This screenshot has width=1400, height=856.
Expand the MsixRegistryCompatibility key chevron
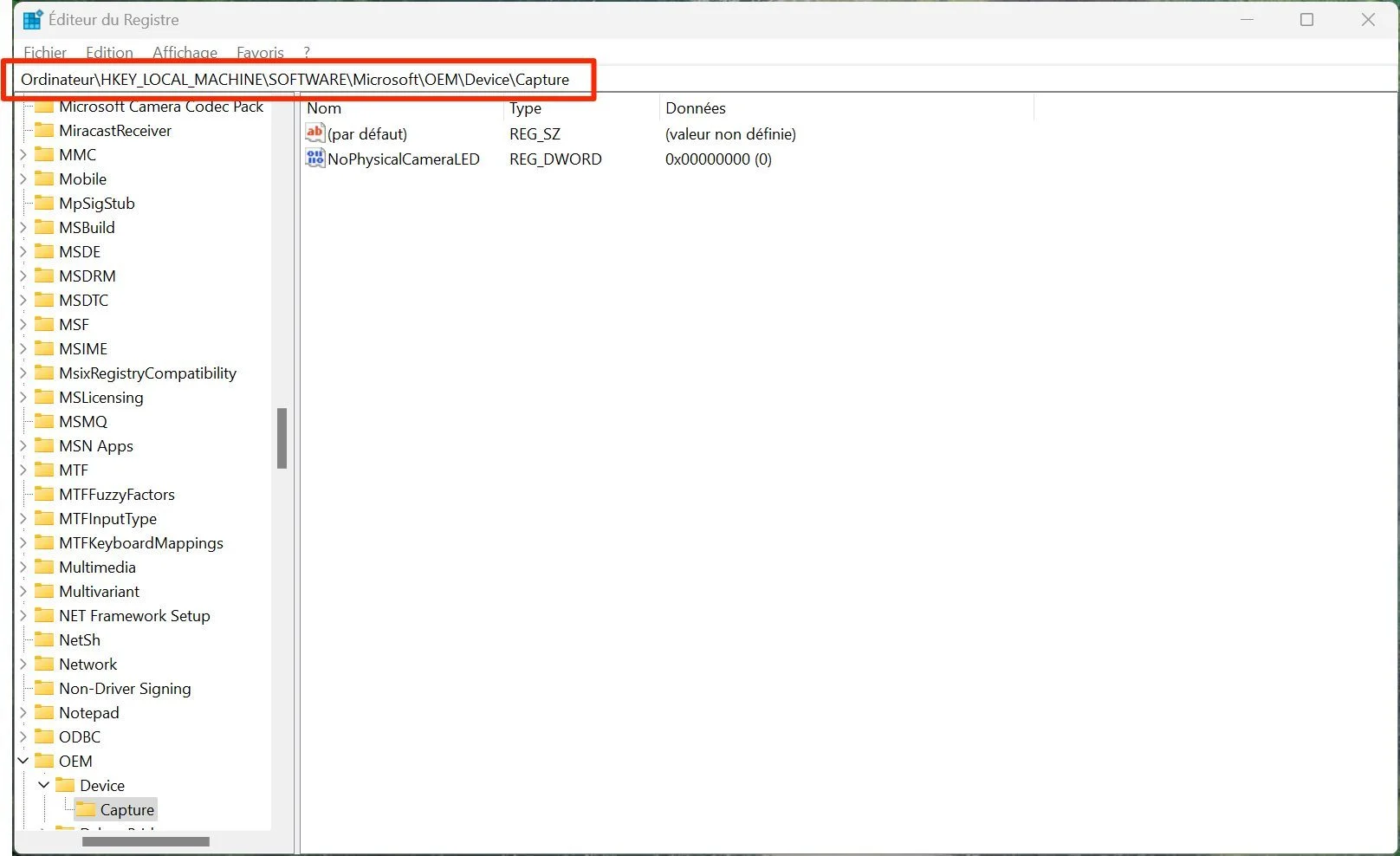coord(23,373)
